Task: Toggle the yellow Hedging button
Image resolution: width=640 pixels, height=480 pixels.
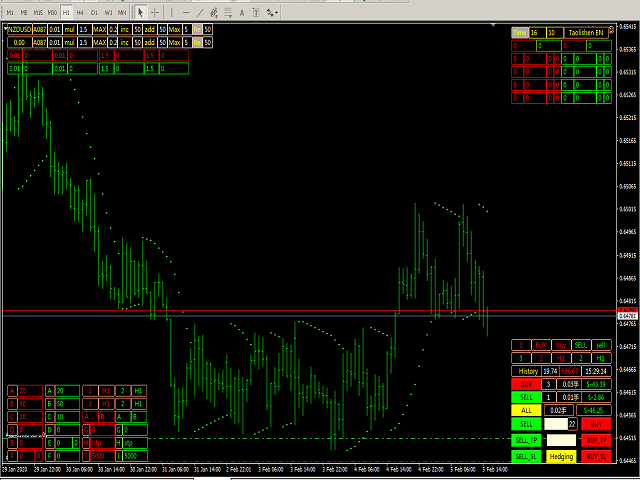Action: coord(561,456)
